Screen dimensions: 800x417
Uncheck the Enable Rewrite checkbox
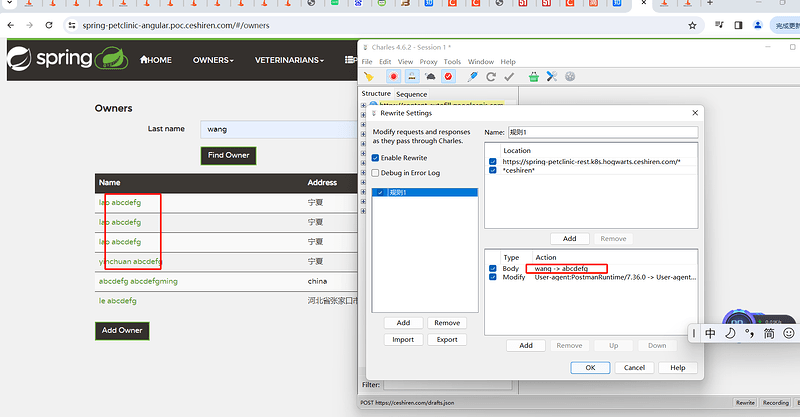point(376,158)
